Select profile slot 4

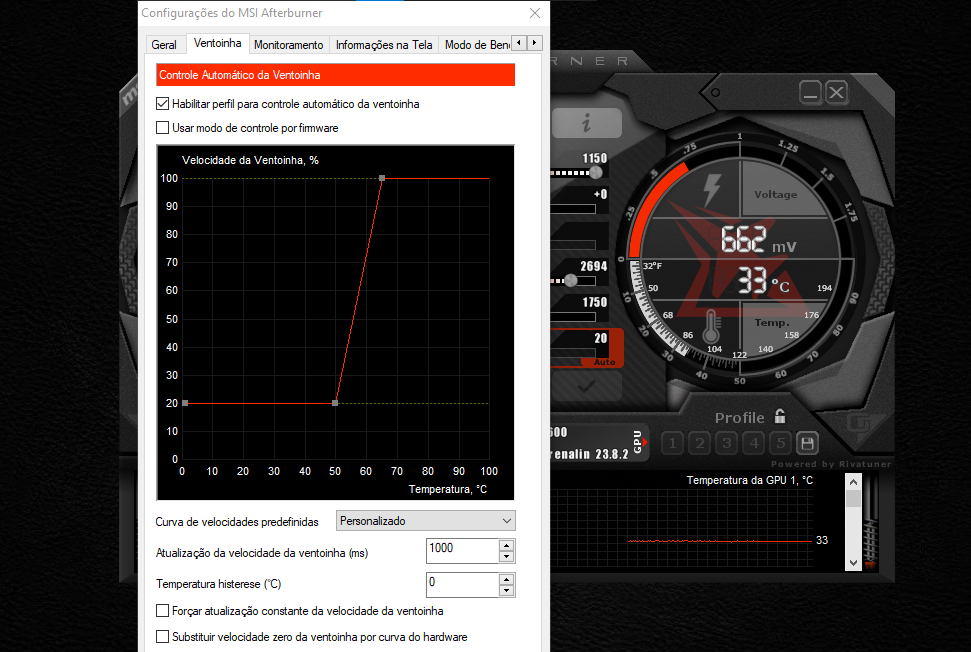coord(754,443)
